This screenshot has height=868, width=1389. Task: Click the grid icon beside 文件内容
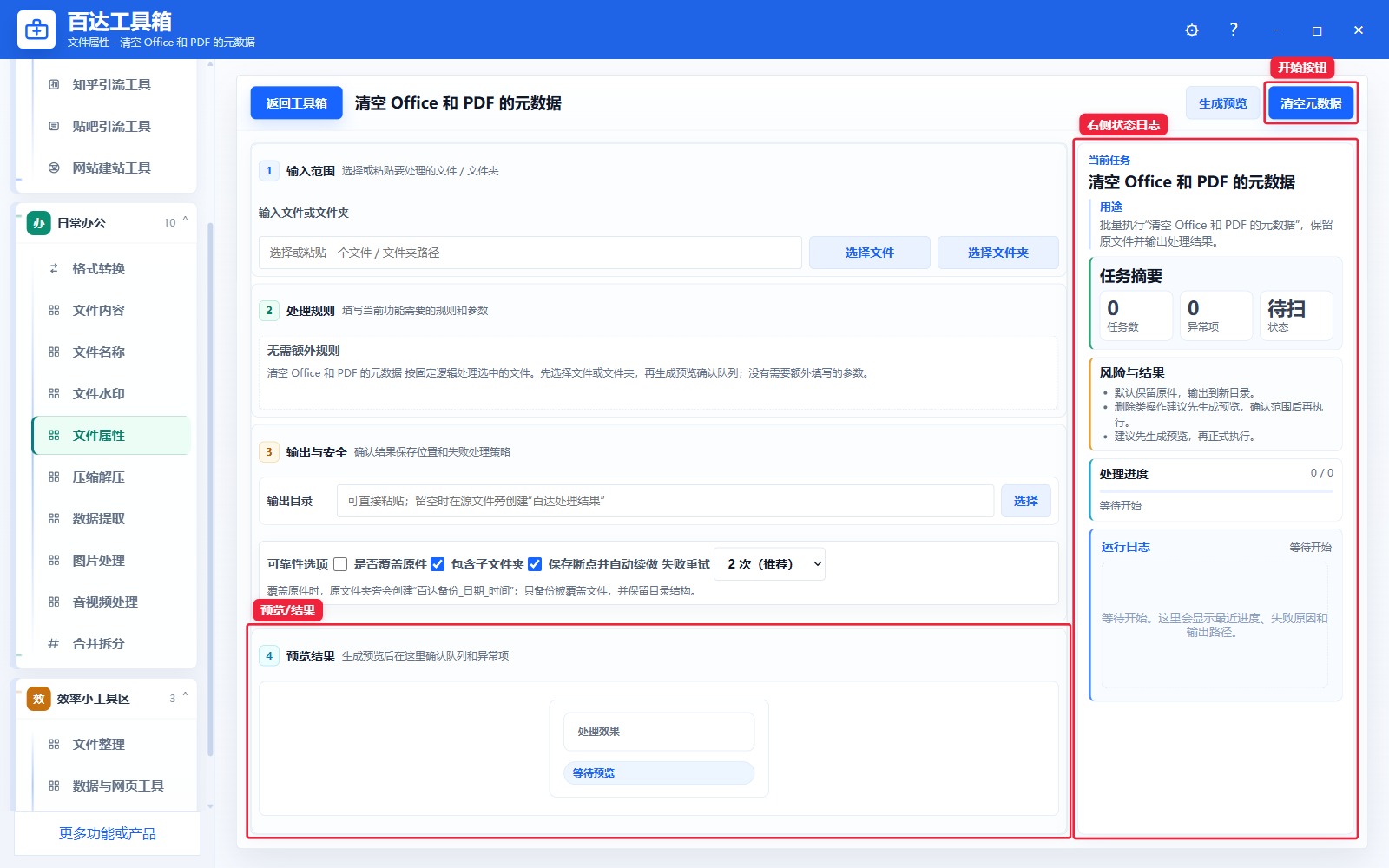pyautogui.click(x=54, y=310)
